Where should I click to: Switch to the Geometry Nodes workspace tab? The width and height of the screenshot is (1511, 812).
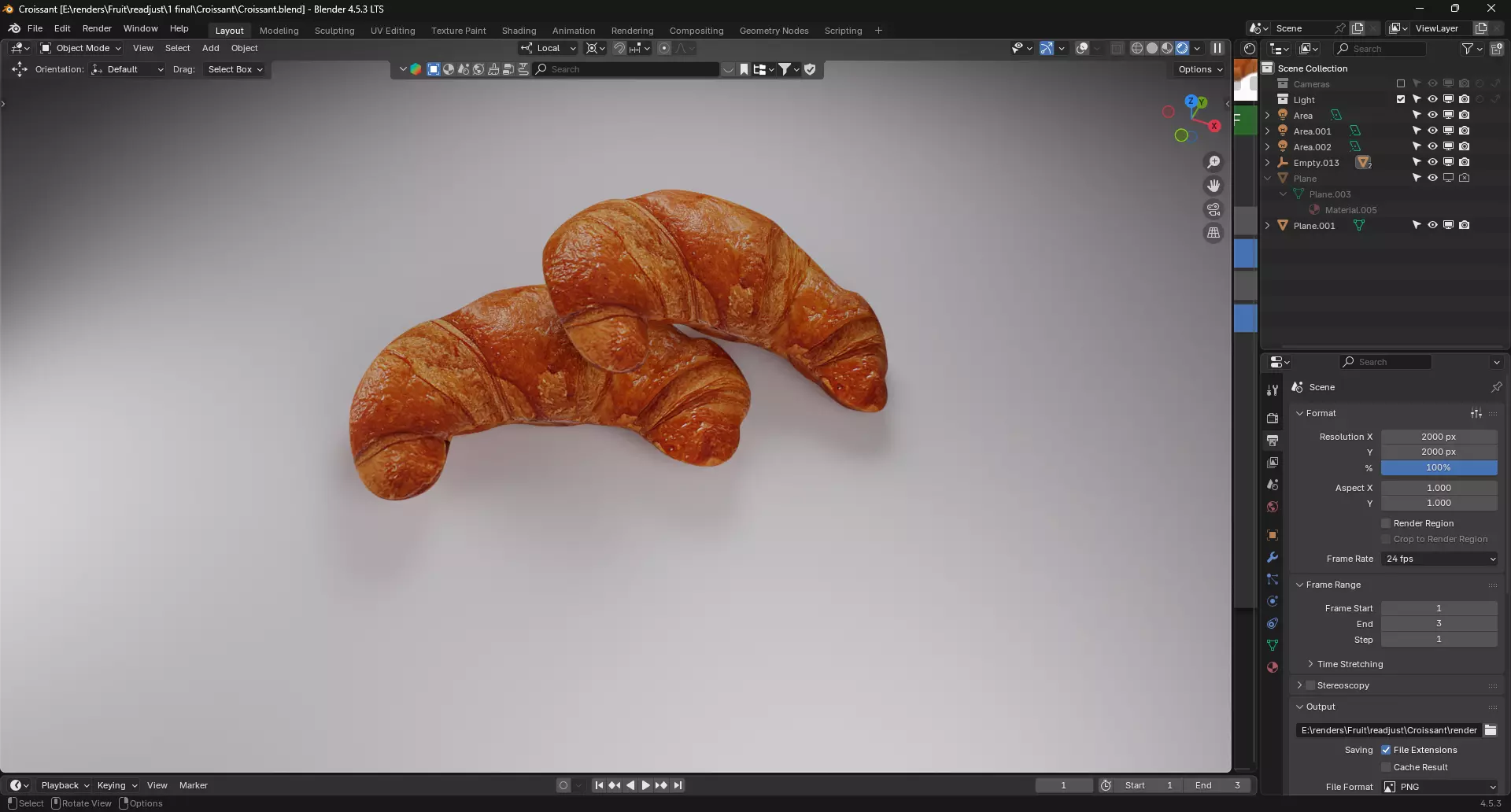[x=774, y=31]
